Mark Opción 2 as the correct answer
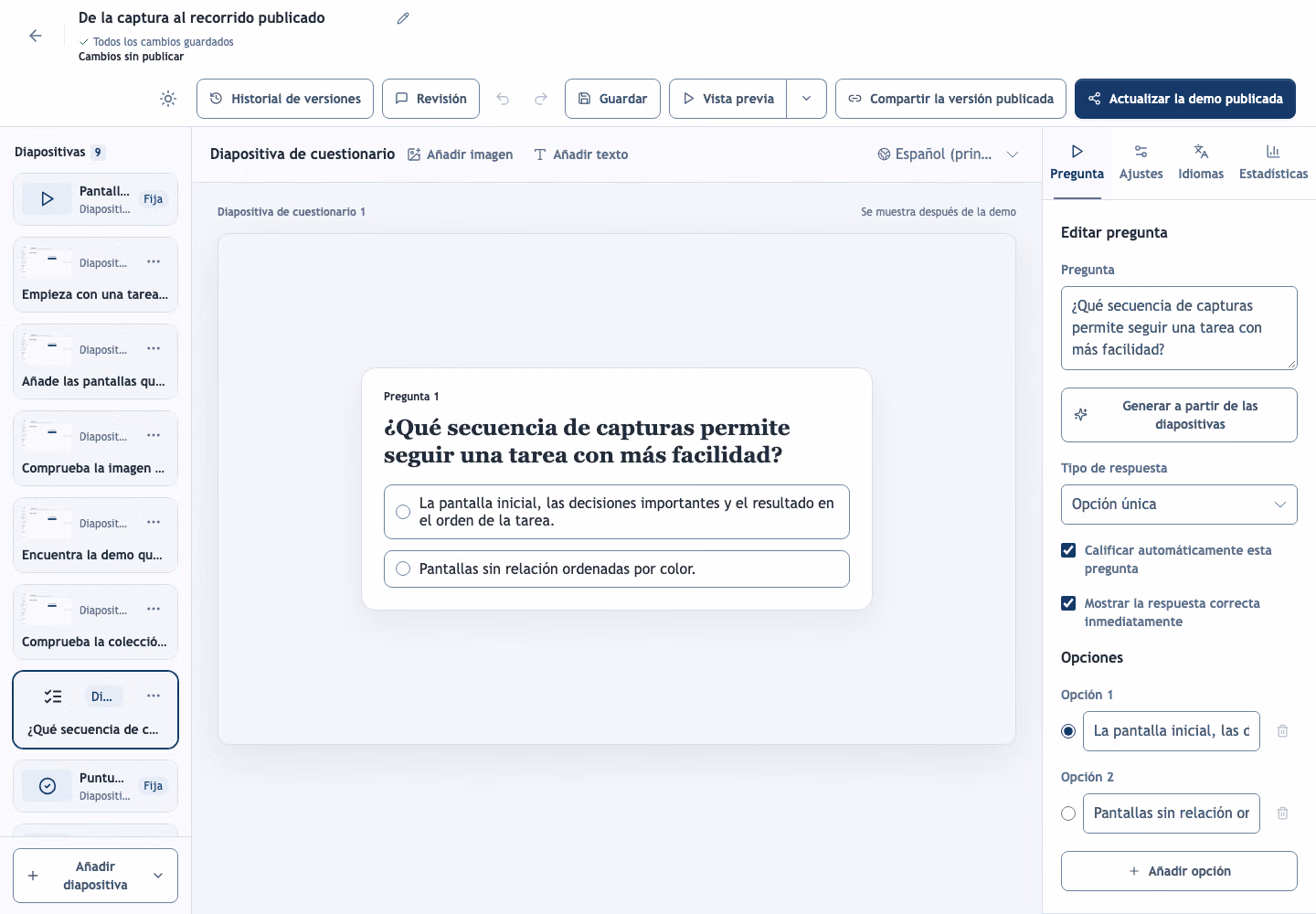Screen dimensions: 1316x914 (x=1068, y=813)
